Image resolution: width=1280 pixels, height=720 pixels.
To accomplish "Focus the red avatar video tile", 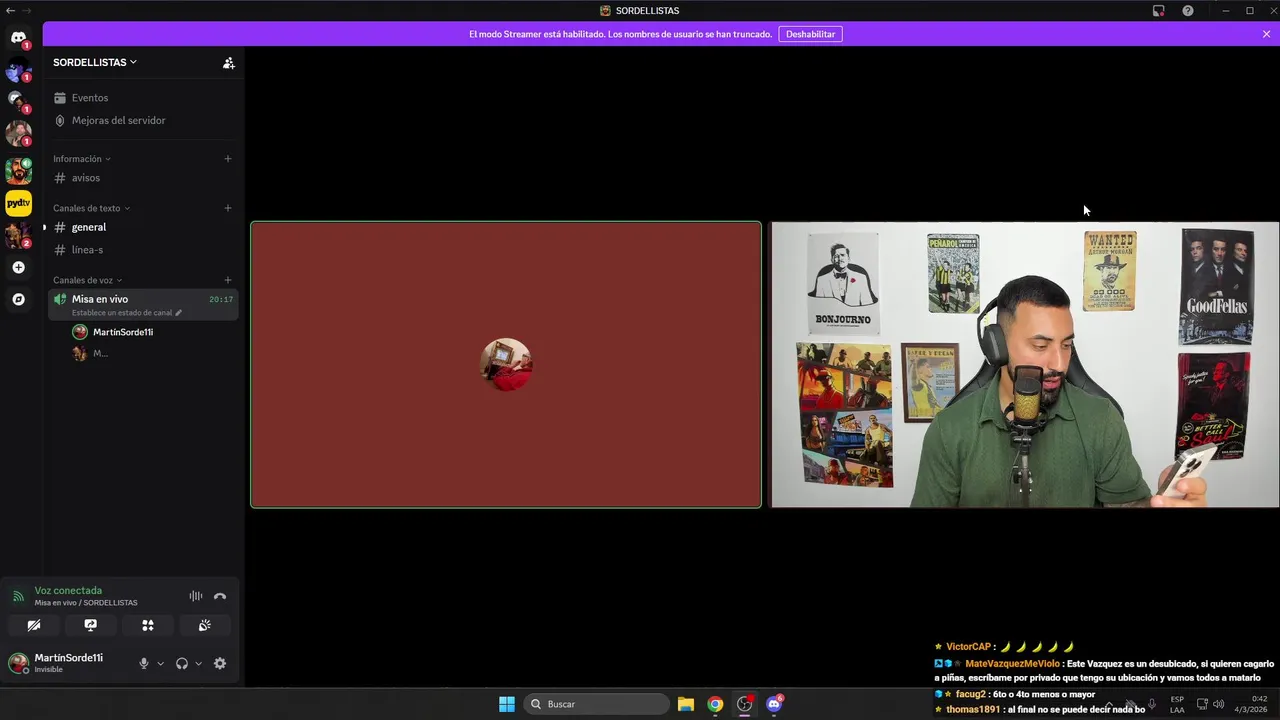I will pos(506,365).
